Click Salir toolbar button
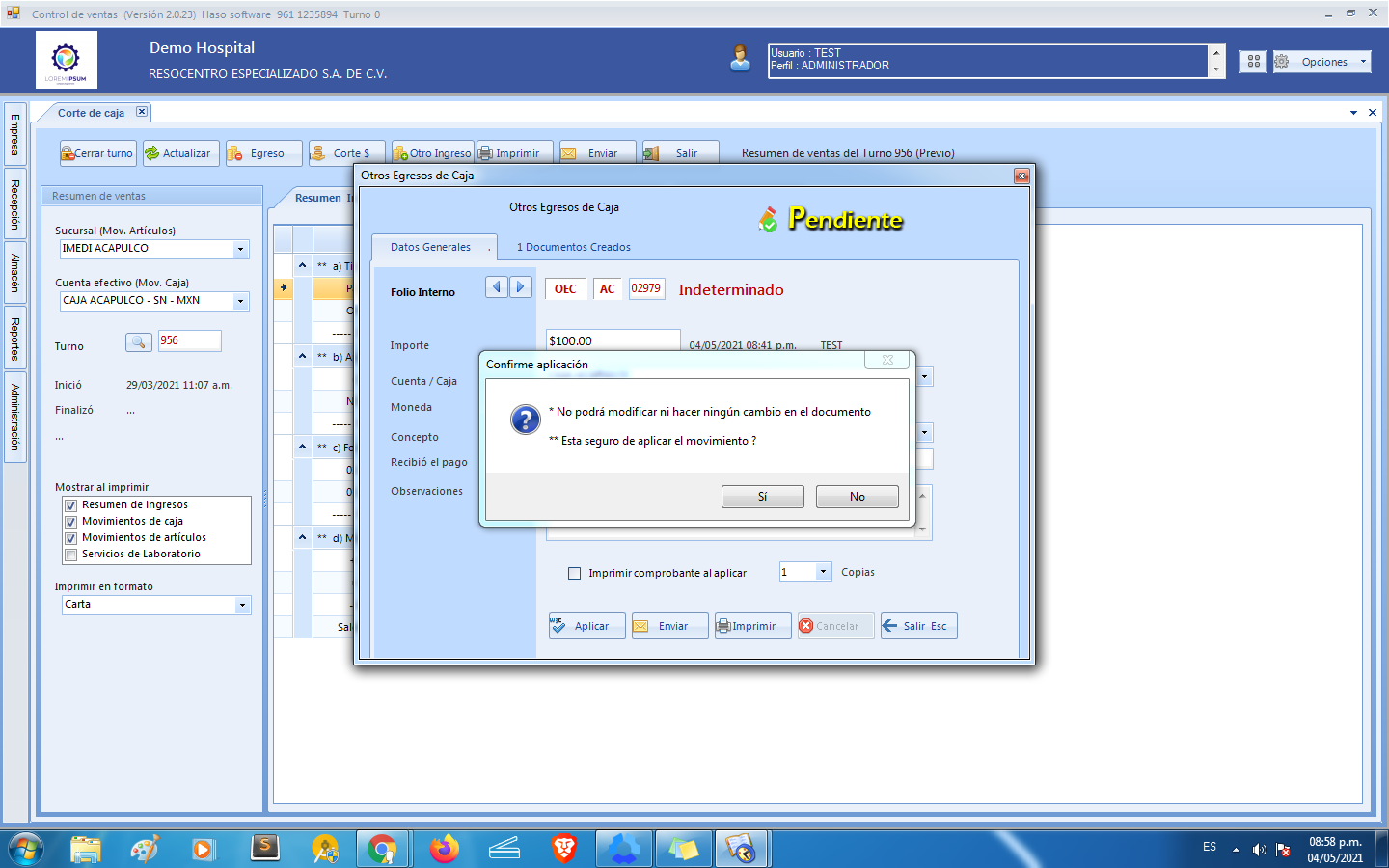Screen dimensions: 1389x868 point(680,153)
